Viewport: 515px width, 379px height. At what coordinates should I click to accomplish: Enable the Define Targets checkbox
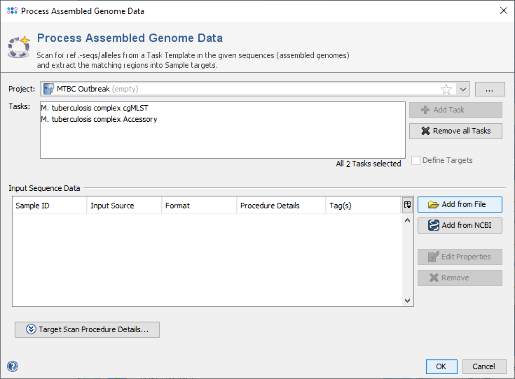(x=416, y=160)
